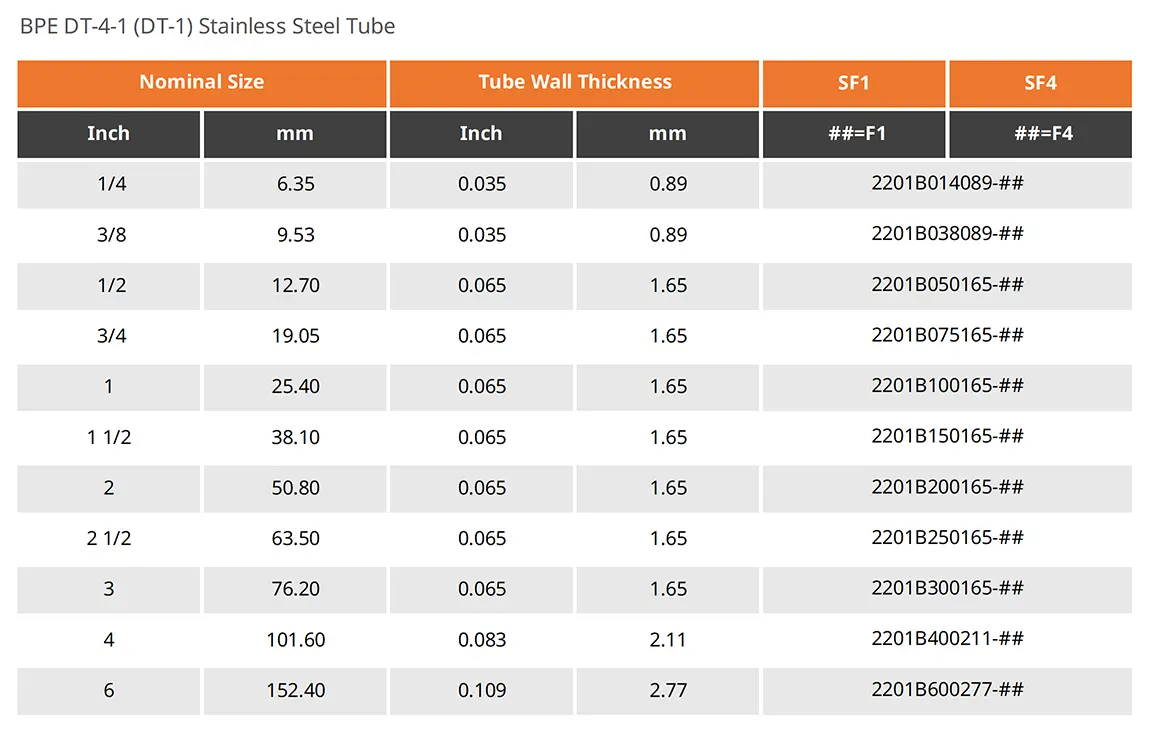1150x732 pixels.
Task: Select the 2 1/2 inch size cell
Action: 109,538
